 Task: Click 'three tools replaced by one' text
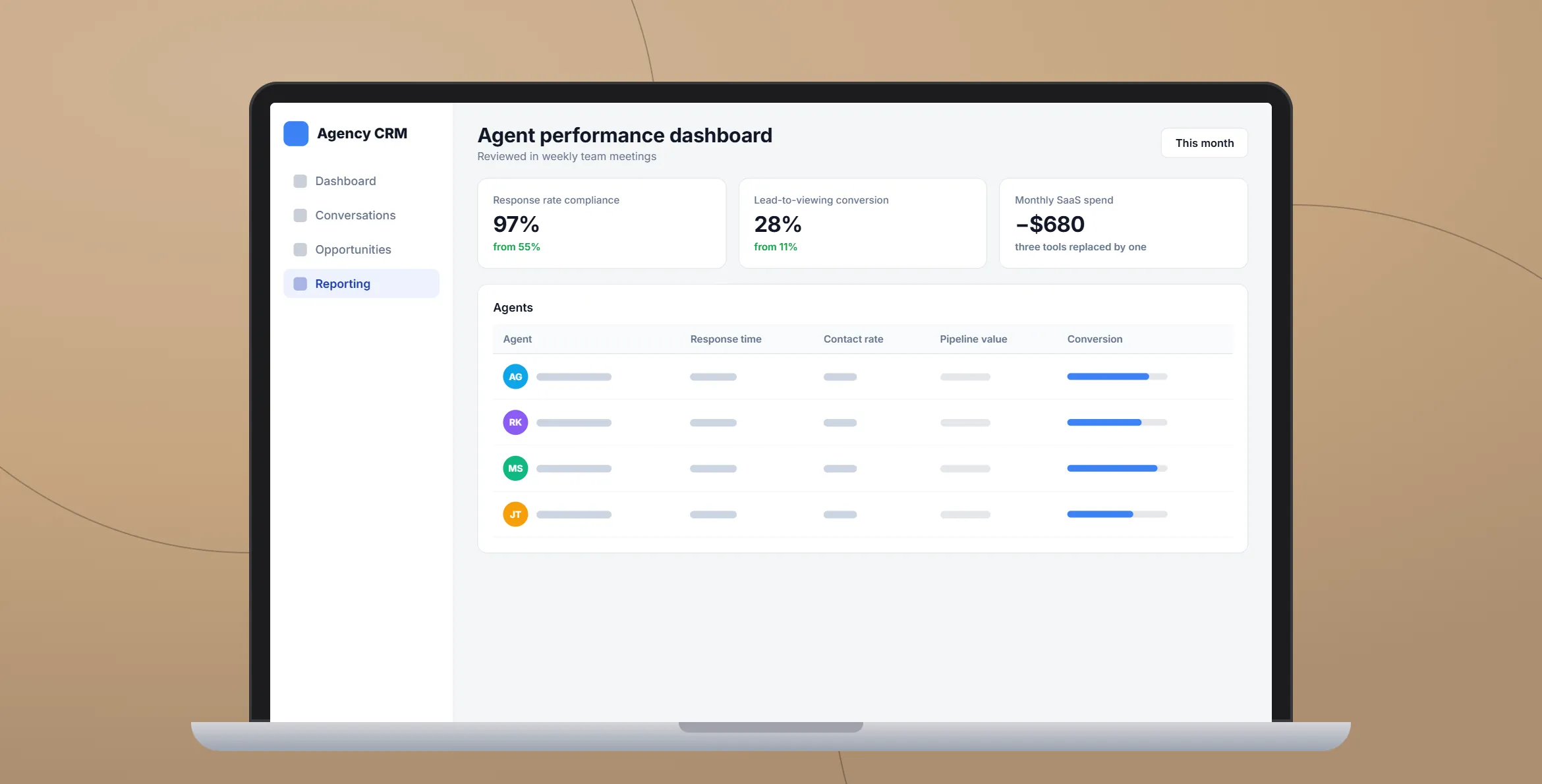click(x=1081, y=247)
